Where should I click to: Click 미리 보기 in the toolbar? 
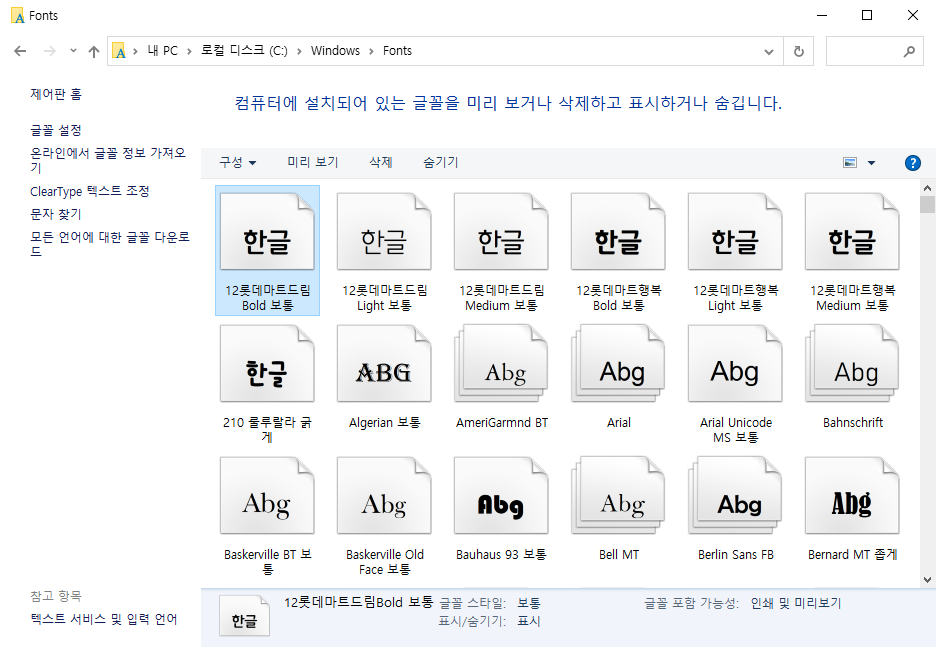pyautogui.click(x=313, y=162)
